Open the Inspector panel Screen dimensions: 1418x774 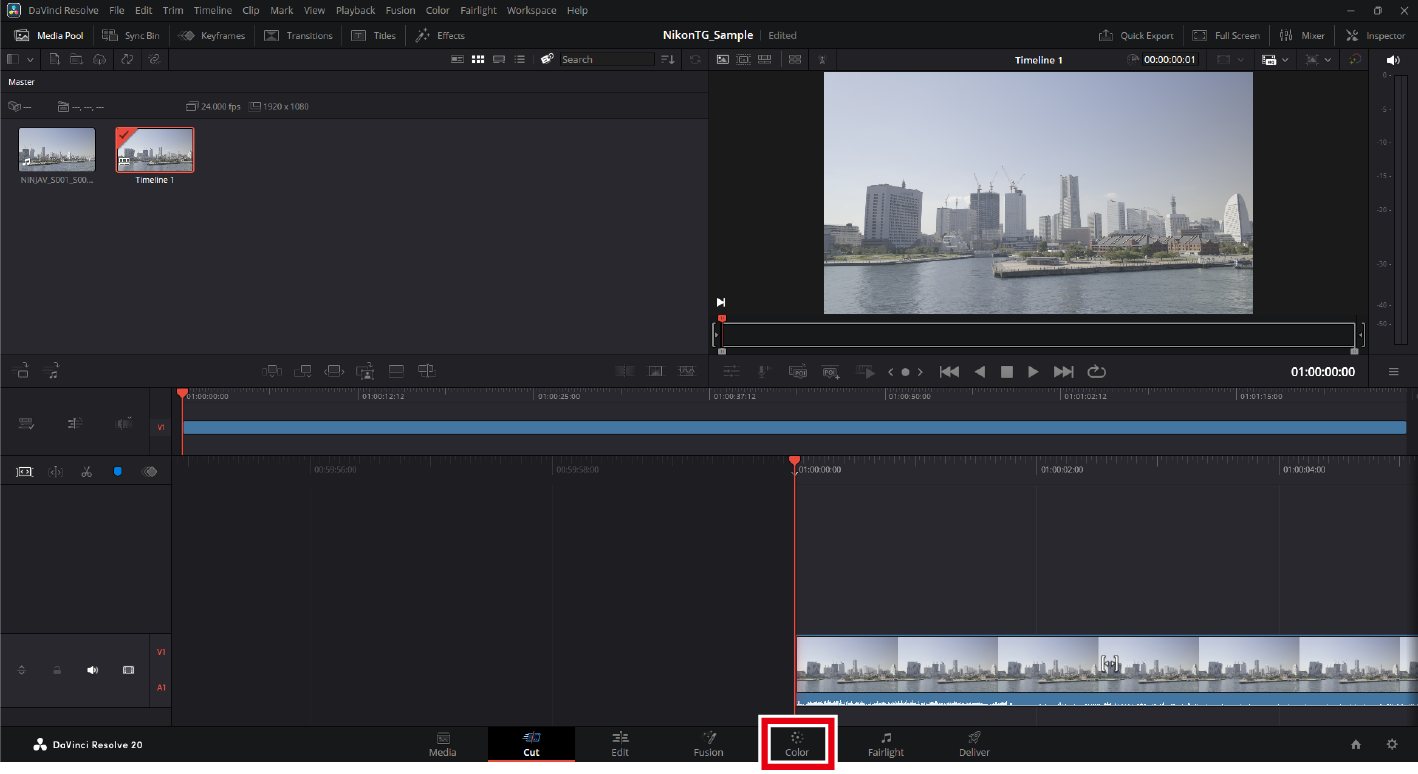(1376, 35)
